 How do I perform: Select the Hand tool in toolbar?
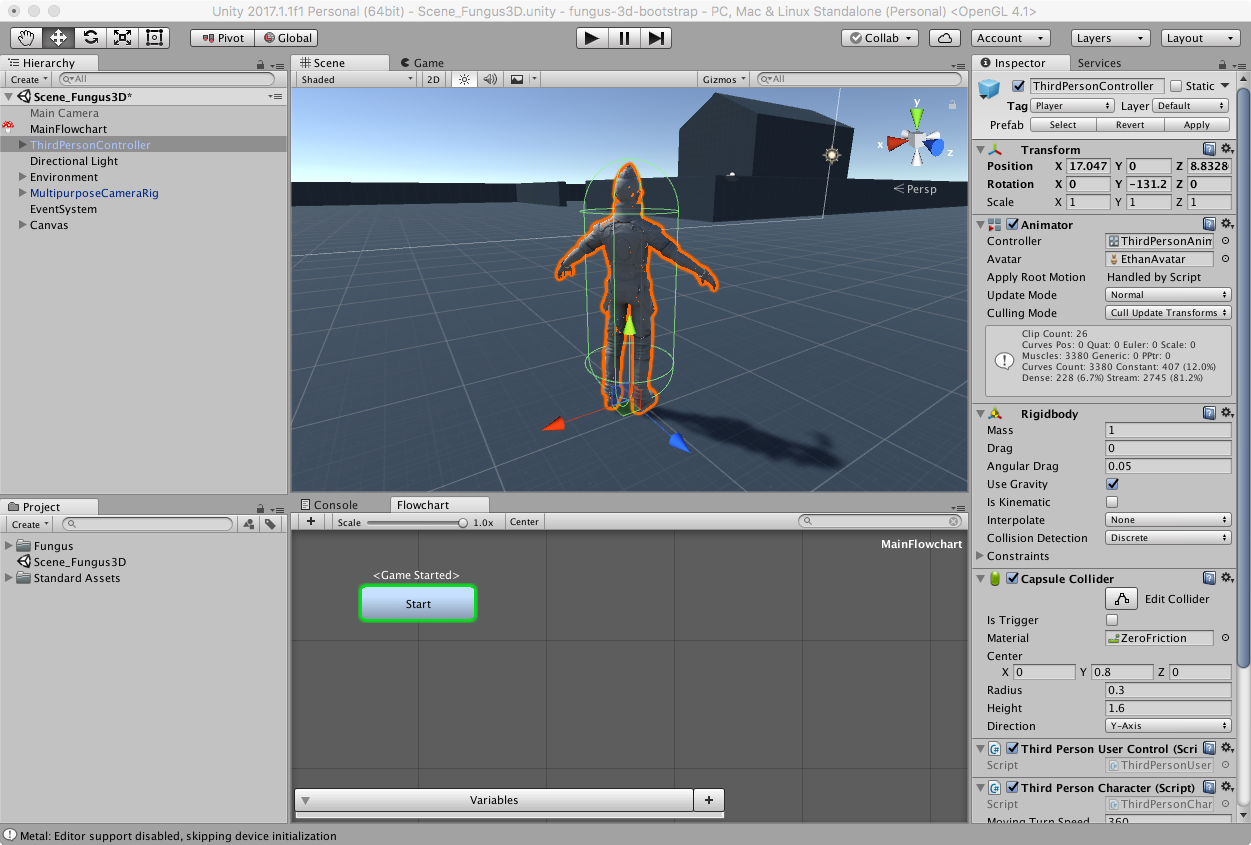pos(26,38)
